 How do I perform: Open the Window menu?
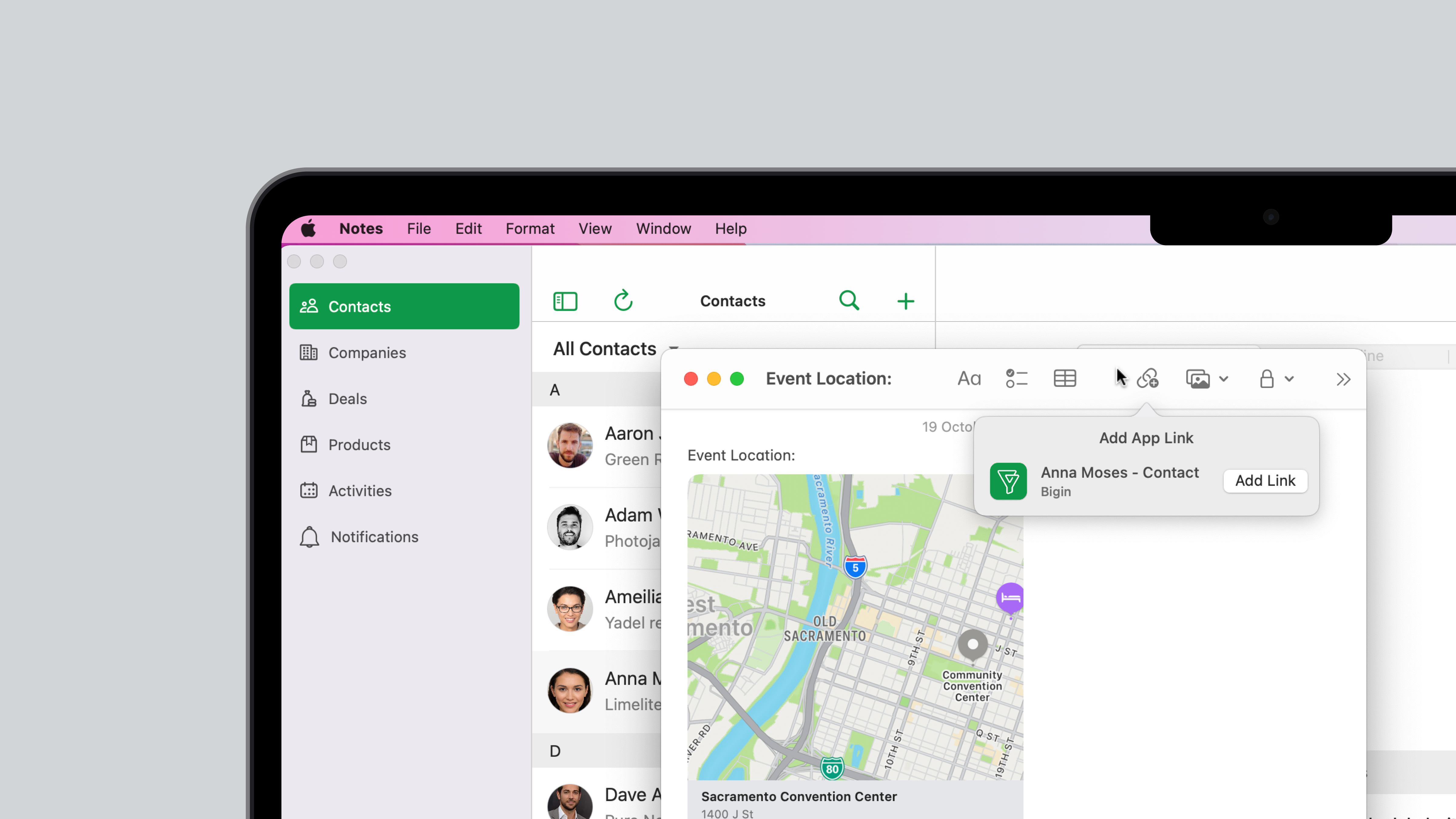pos(663,229)
